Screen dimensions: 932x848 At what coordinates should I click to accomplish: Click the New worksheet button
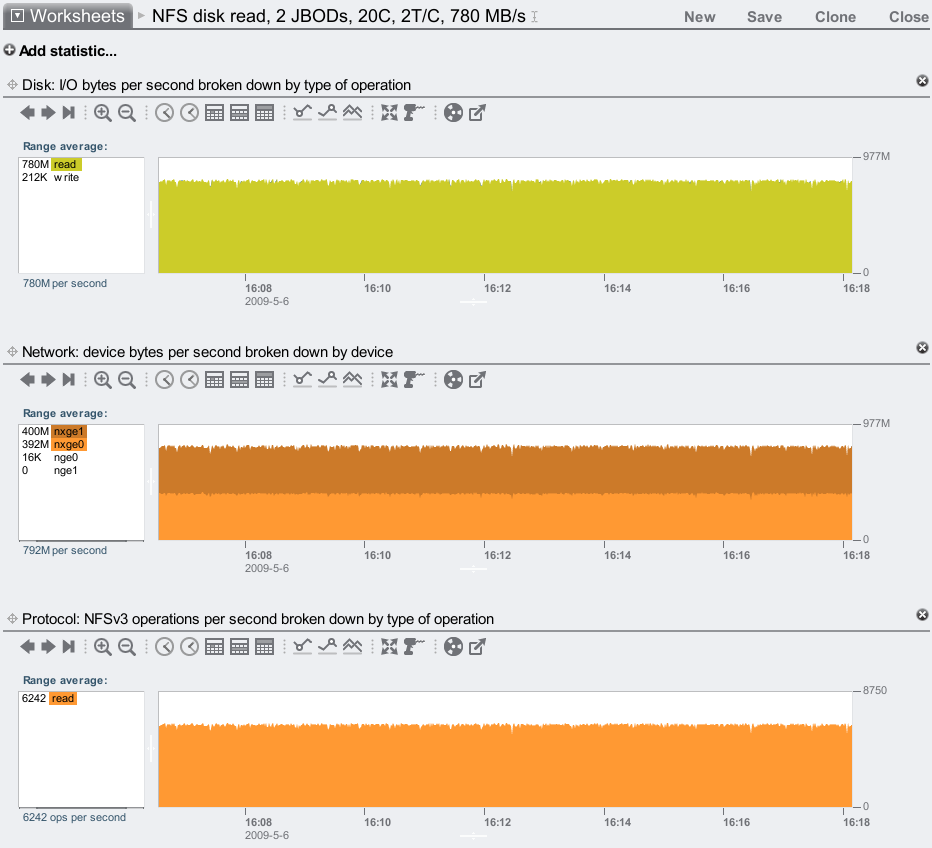coord(699,17)
